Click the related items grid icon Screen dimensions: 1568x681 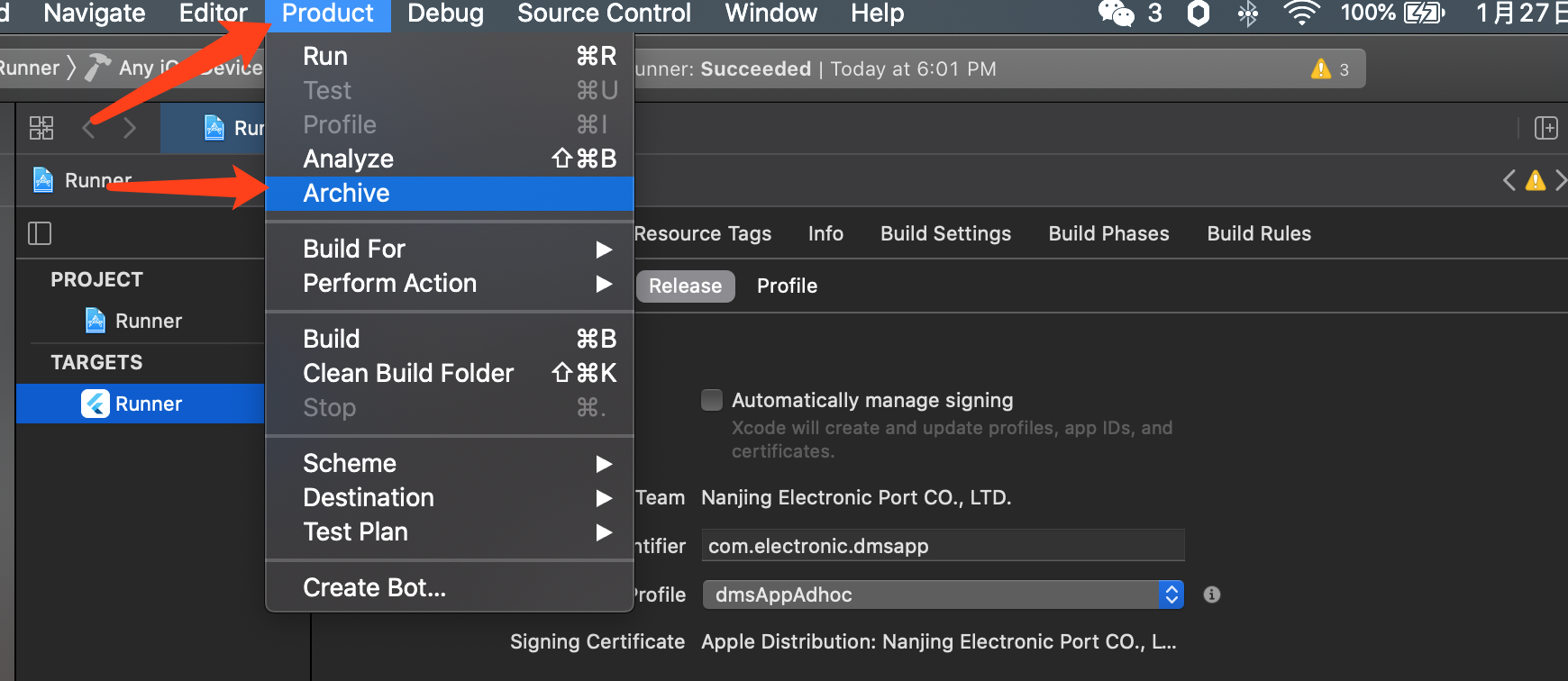click(x=41, y=128)
